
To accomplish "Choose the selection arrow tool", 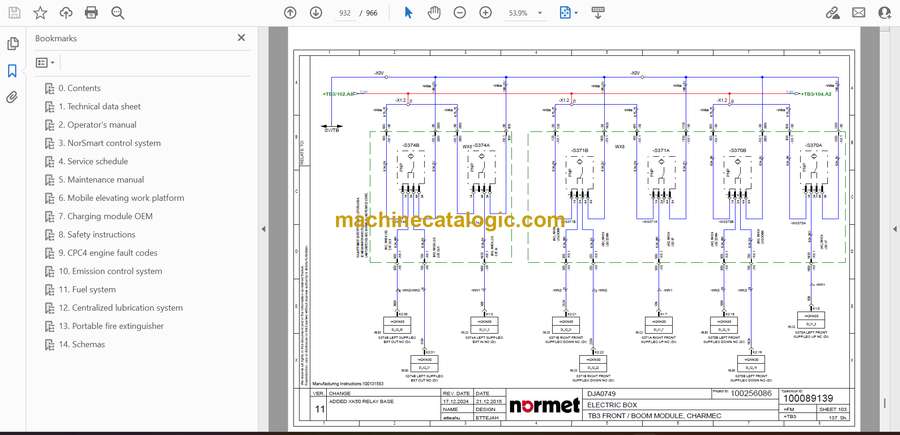I will point(408,13).
